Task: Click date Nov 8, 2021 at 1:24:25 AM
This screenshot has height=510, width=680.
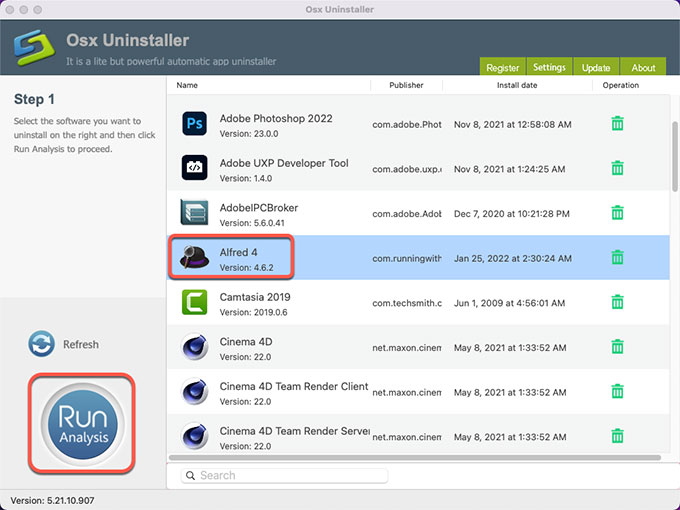Action: [x=510, y=169]
